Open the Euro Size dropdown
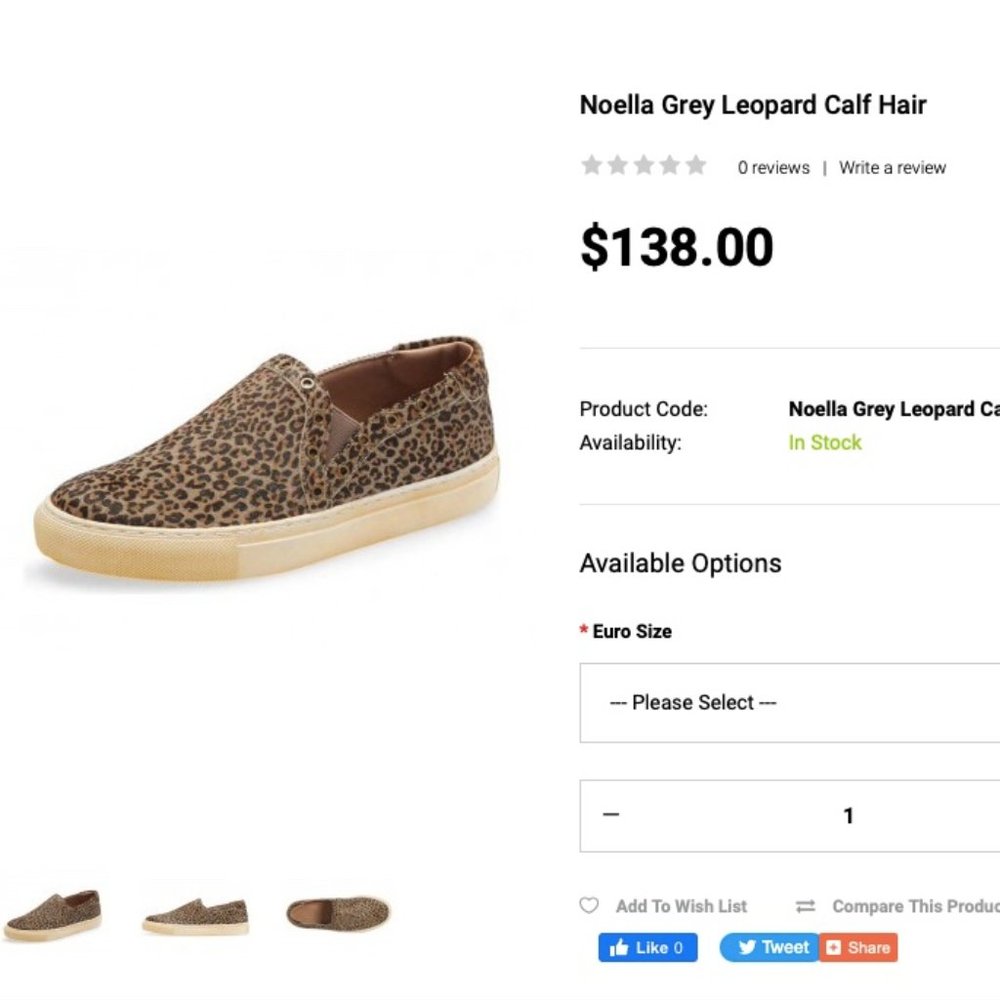This screenshot has width=1000, height=1000. tap(788, 702)
